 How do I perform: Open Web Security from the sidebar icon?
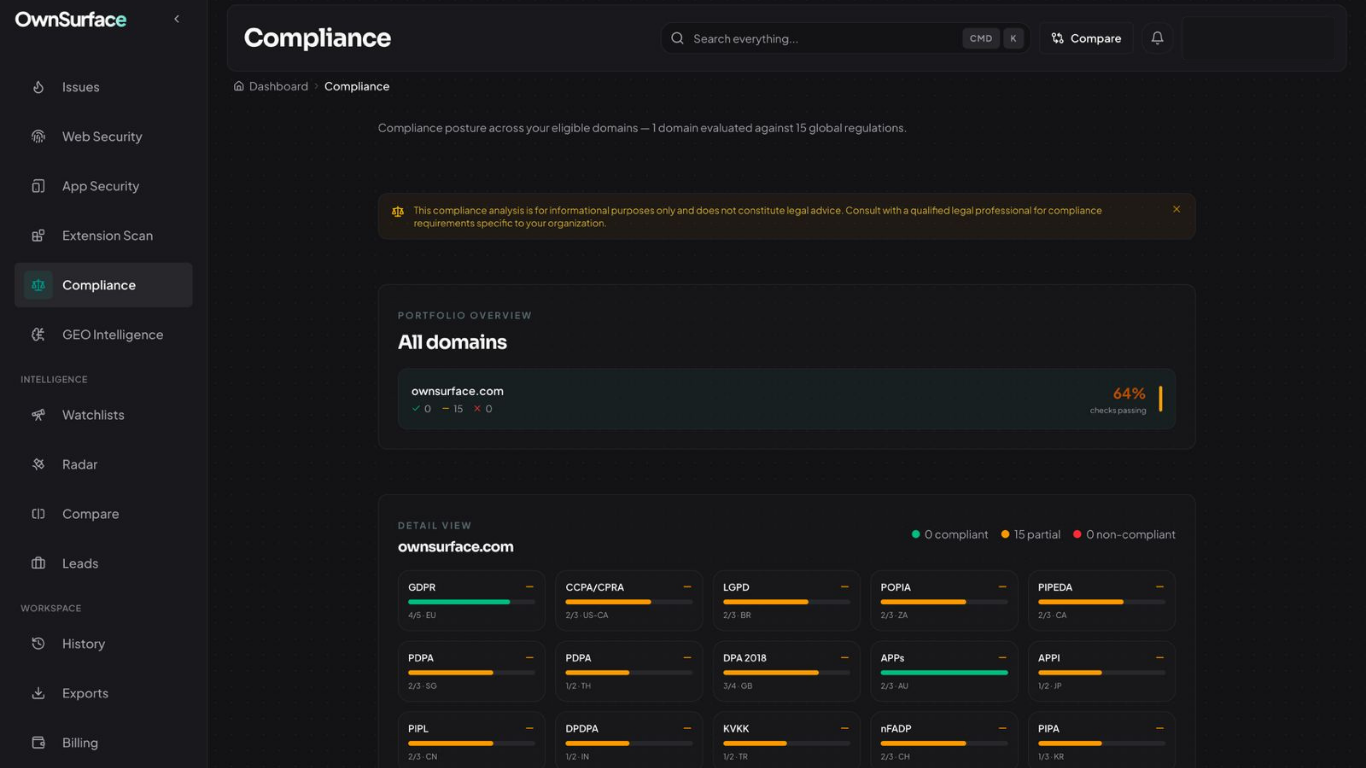point(38,136)
